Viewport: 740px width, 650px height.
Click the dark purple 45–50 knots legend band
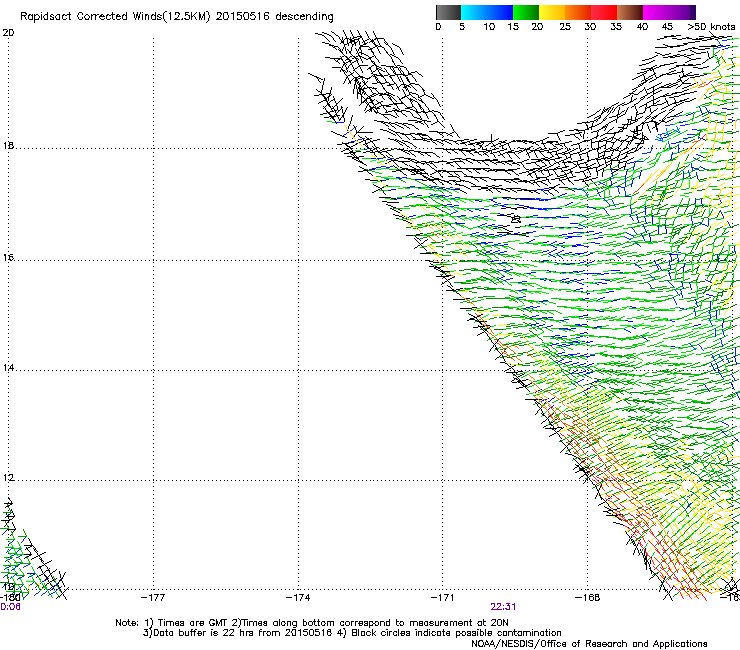click(x=682, y=12)
